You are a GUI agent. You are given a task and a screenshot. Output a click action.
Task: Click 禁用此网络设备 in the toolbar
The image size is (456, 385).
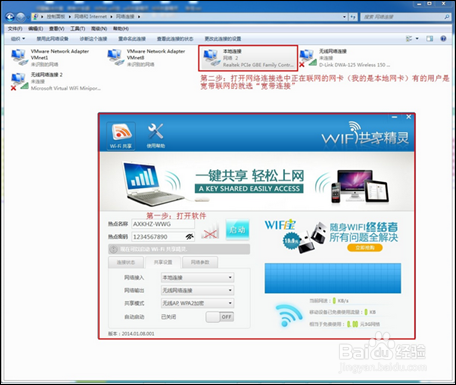(52, 39)
